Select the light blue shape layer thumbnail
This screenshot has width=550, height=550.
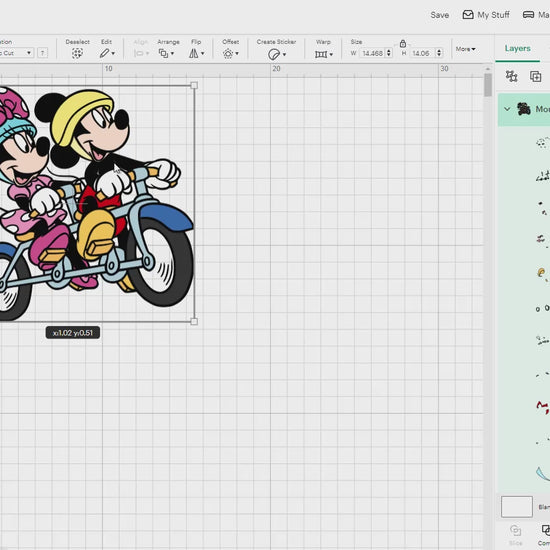tap(543, 474)
